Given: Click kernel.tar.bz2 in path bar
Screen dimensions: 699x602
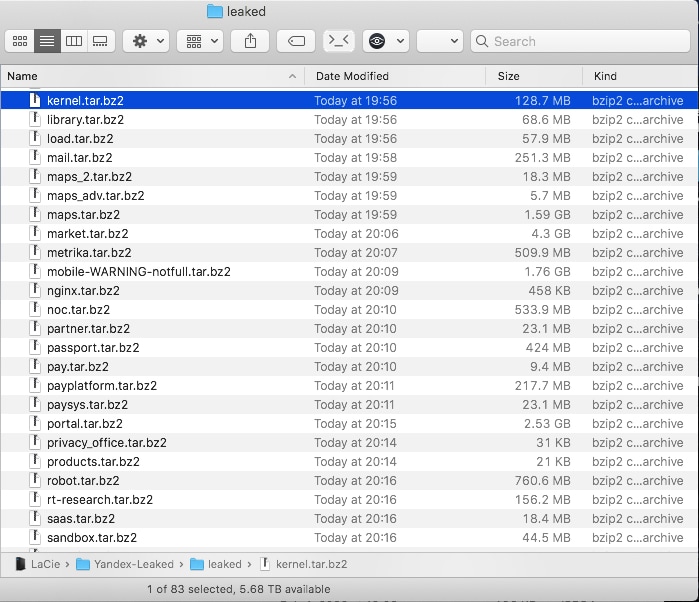Looking at the screenshot, I should 304,564.
